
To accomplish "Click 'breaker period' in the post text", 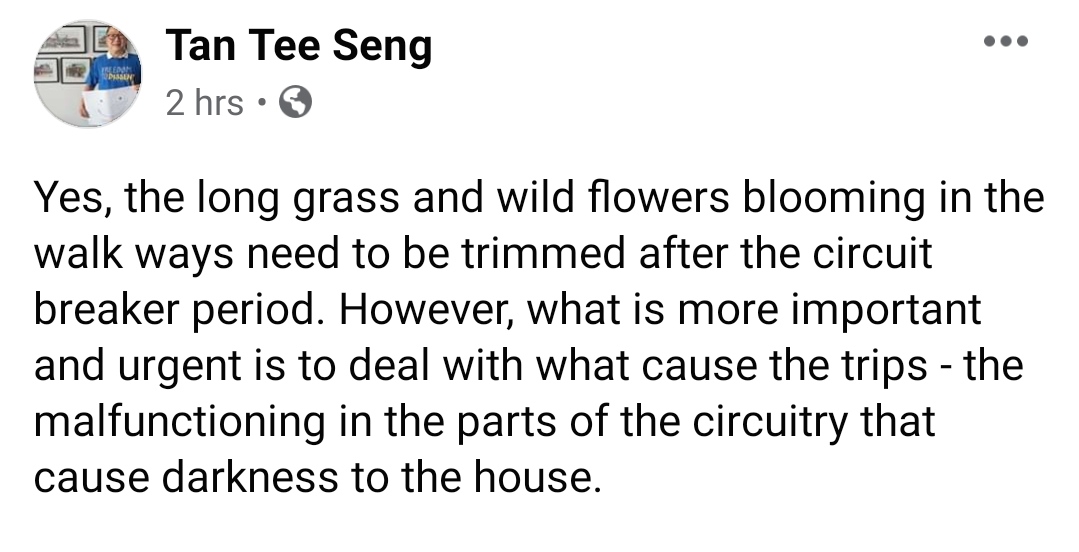I will pos(194,310).
